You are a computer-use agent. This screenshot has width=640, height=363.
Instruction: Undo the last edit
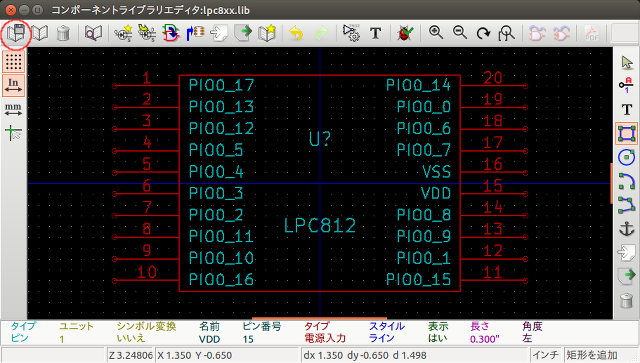pyautogui.click(x=296, y=33)
